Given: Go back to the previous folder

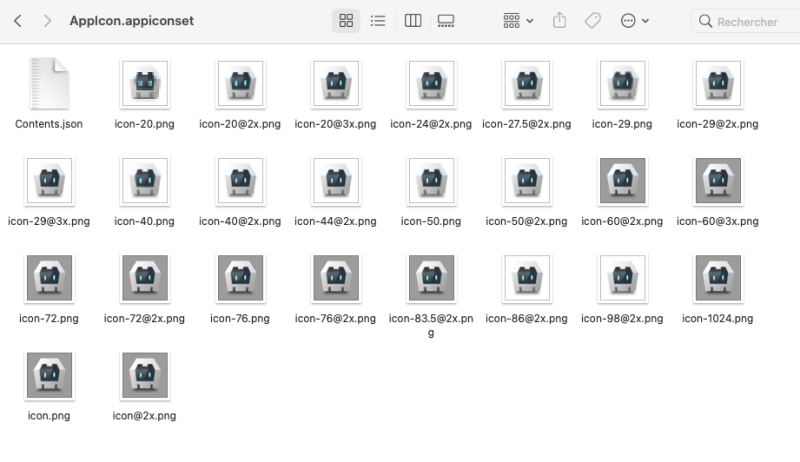Looking at the screenshot, I should tap(18, 21).
